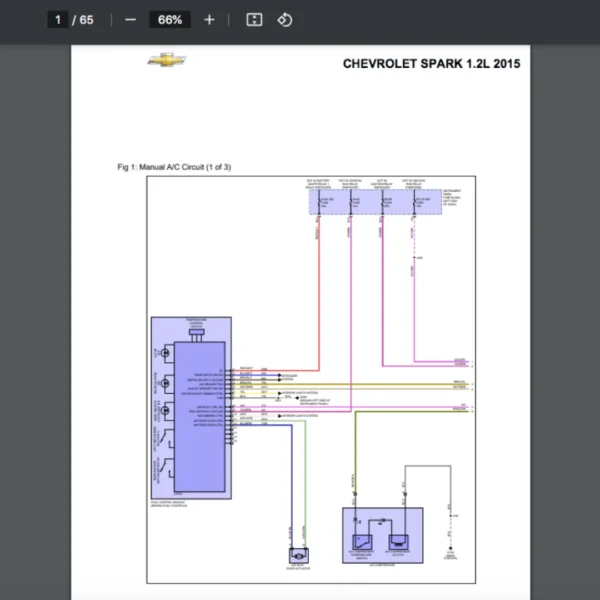Screen dimensions: 600x600
Task: Click the zoom in plus button
Action: [x=209, y=20]
